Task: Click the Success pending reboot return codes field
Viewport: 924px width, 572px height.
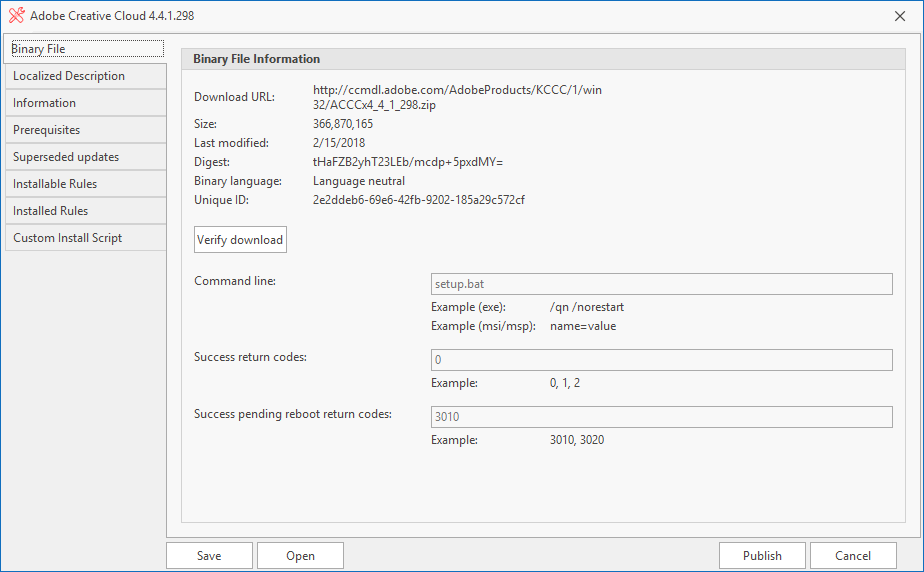Action: tap(662, 417)
